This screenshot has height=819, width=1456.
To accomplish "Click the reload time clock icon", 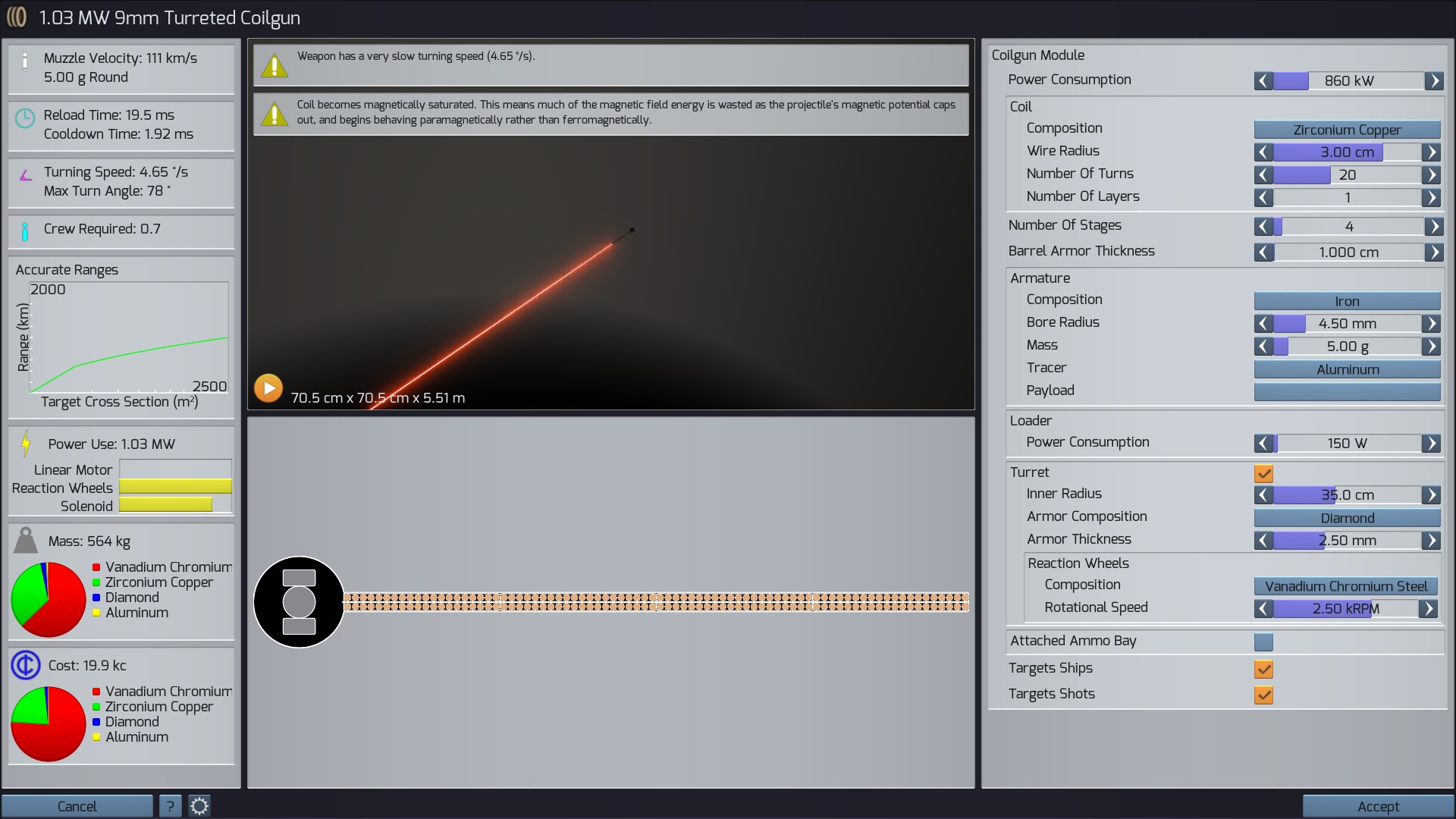I will [25, 118].
